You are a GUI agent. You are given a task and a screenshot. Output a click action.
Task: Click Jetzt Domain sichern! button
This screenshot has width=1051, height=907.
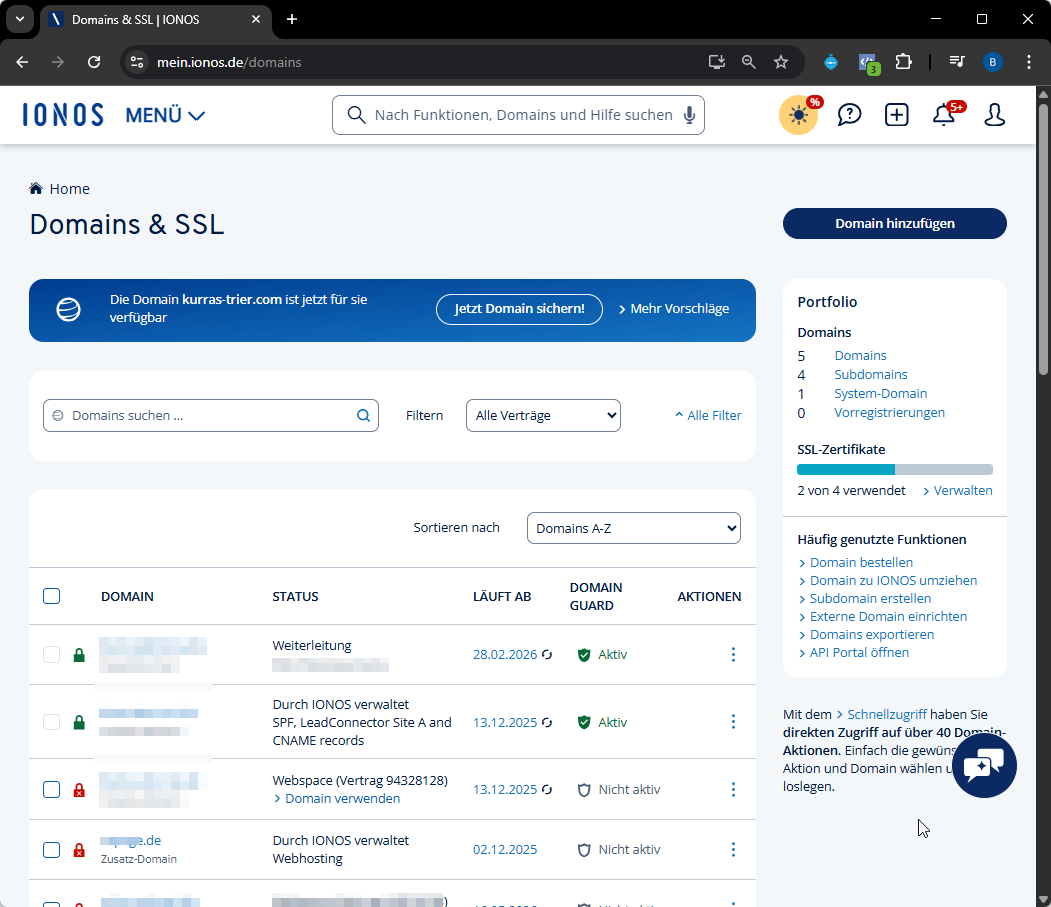pyautogui.click(x=519, y=309)
